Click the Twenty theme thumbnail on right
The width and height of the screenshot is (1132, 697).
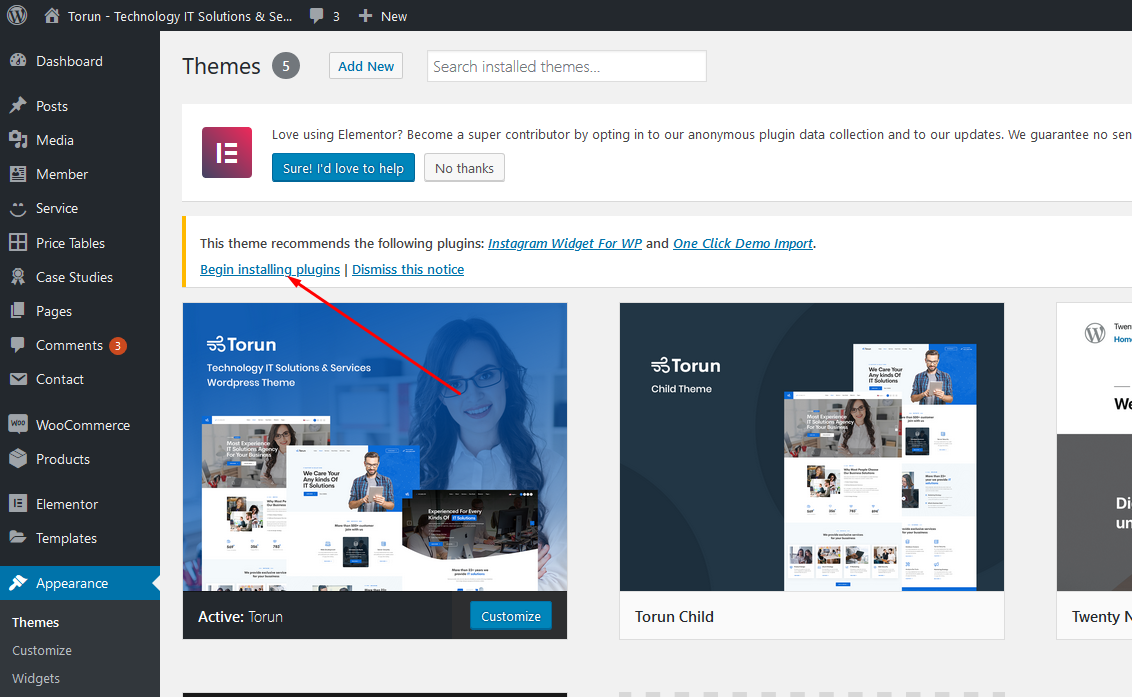coord(1094,447)
